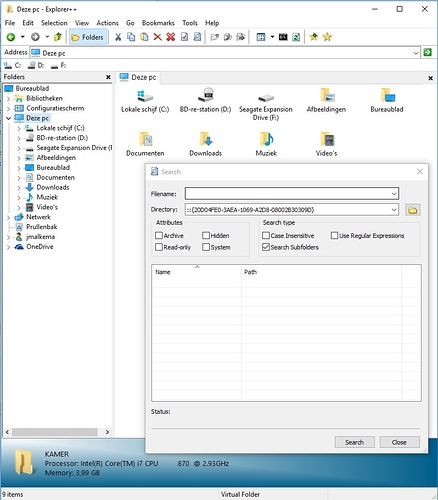Open the Filename dropdown arrow
Screen dimensions: 438x500
394,194
